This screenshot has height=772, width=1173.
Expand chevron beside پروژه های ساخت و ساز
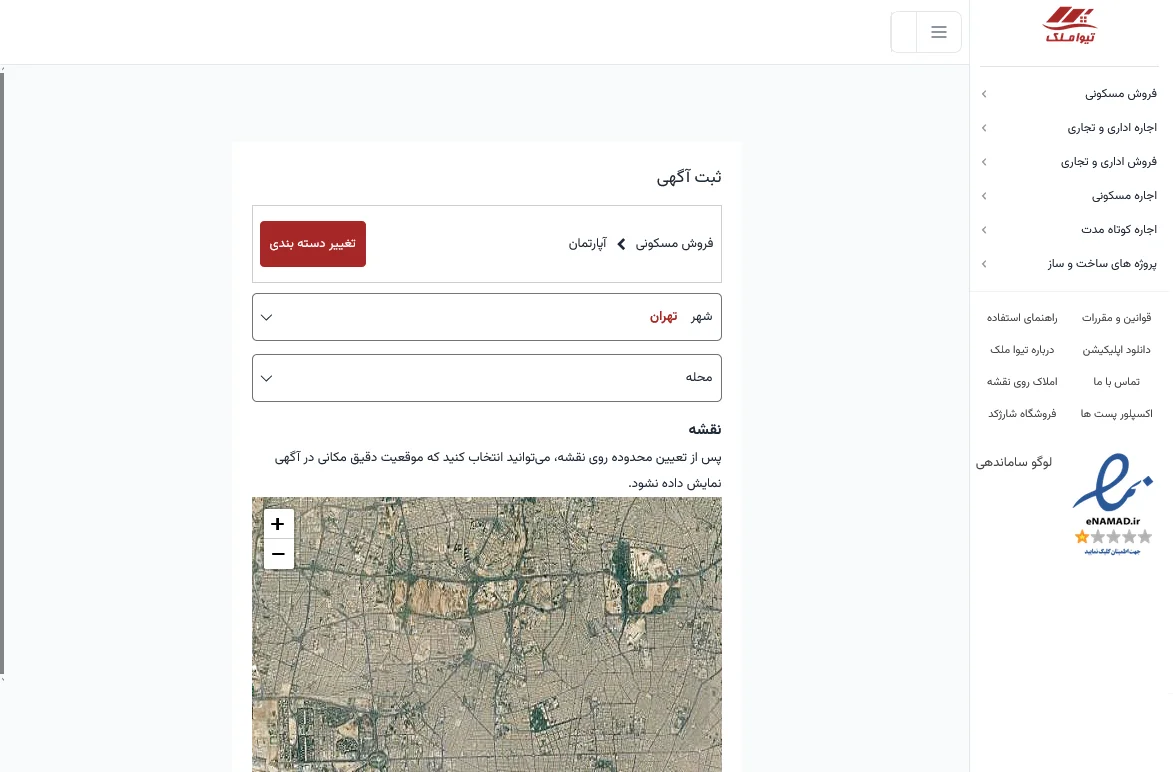click(984, 264)
